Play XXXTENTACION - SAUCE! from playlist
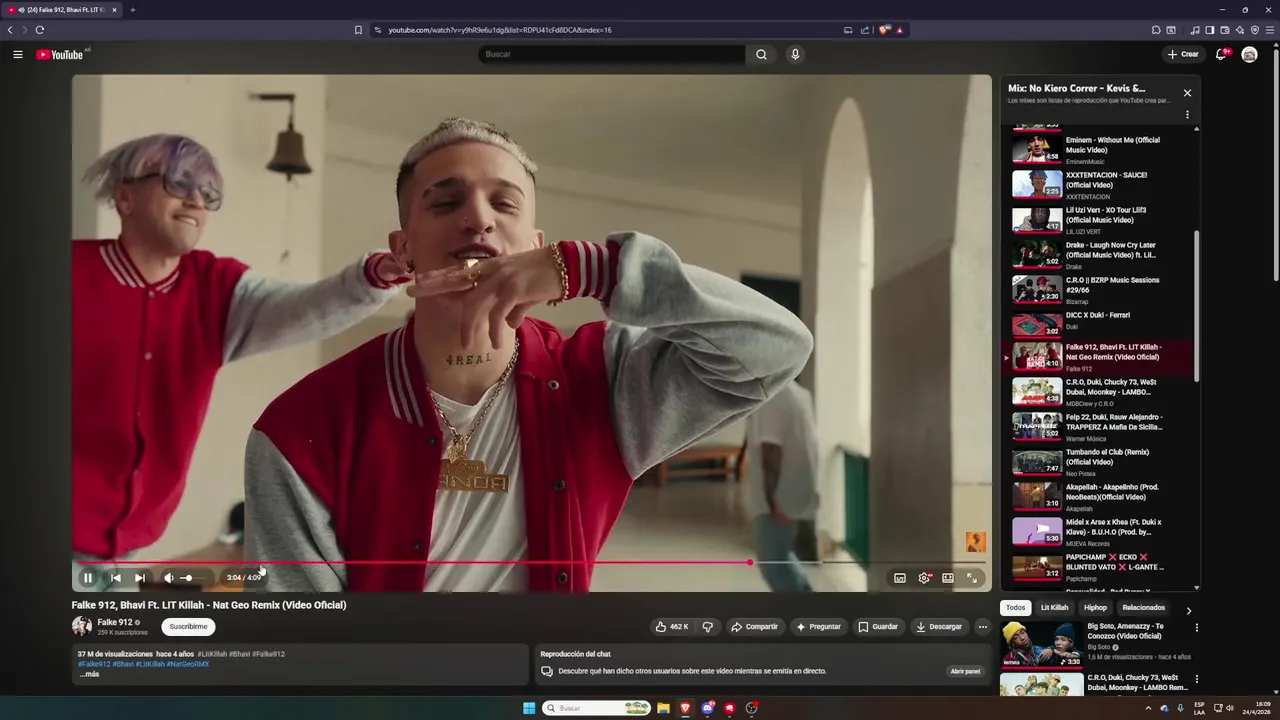1280x720 pixels. point(1098,184)
